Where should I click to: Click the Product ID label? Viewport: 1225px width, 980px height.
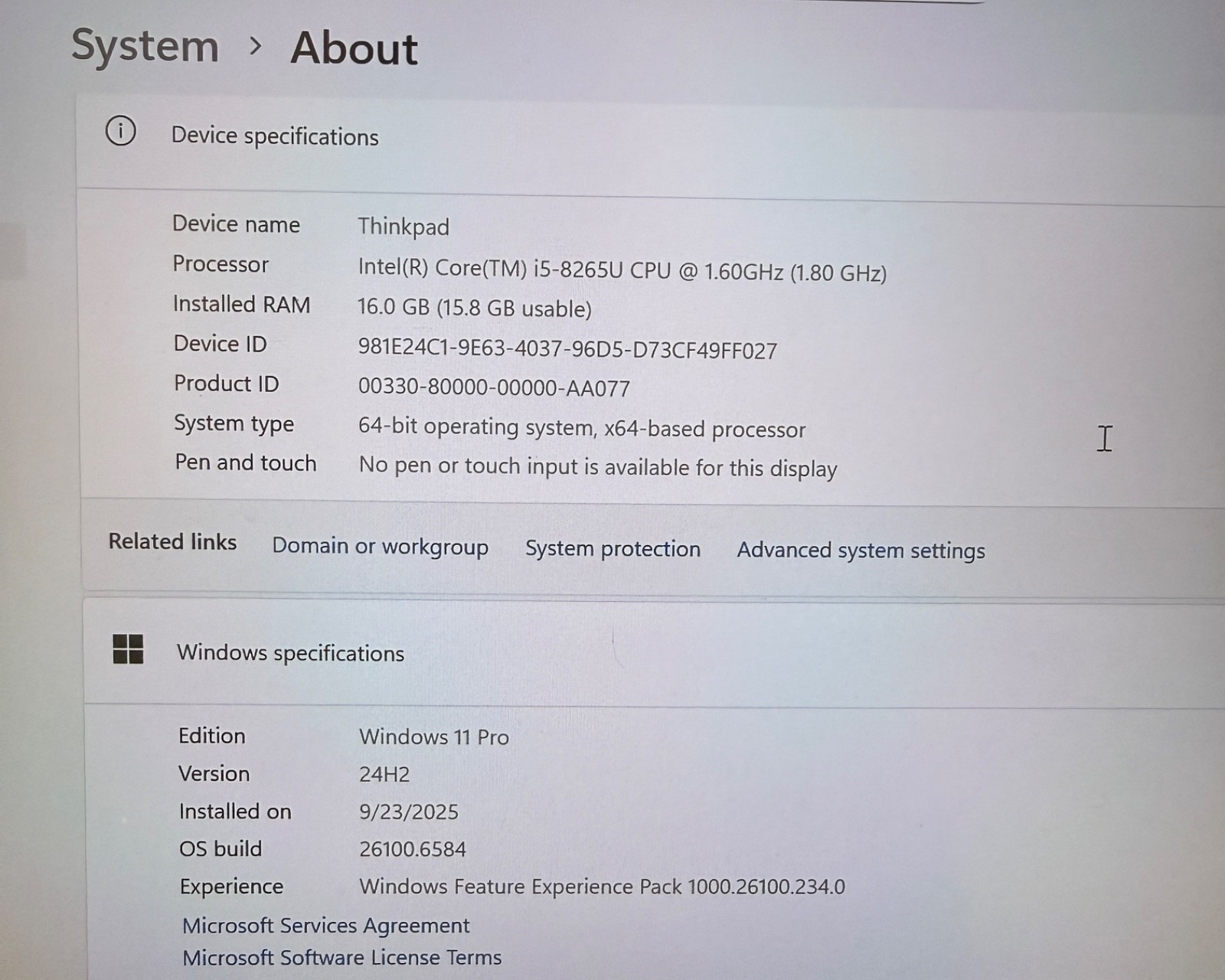coord(227,384)
